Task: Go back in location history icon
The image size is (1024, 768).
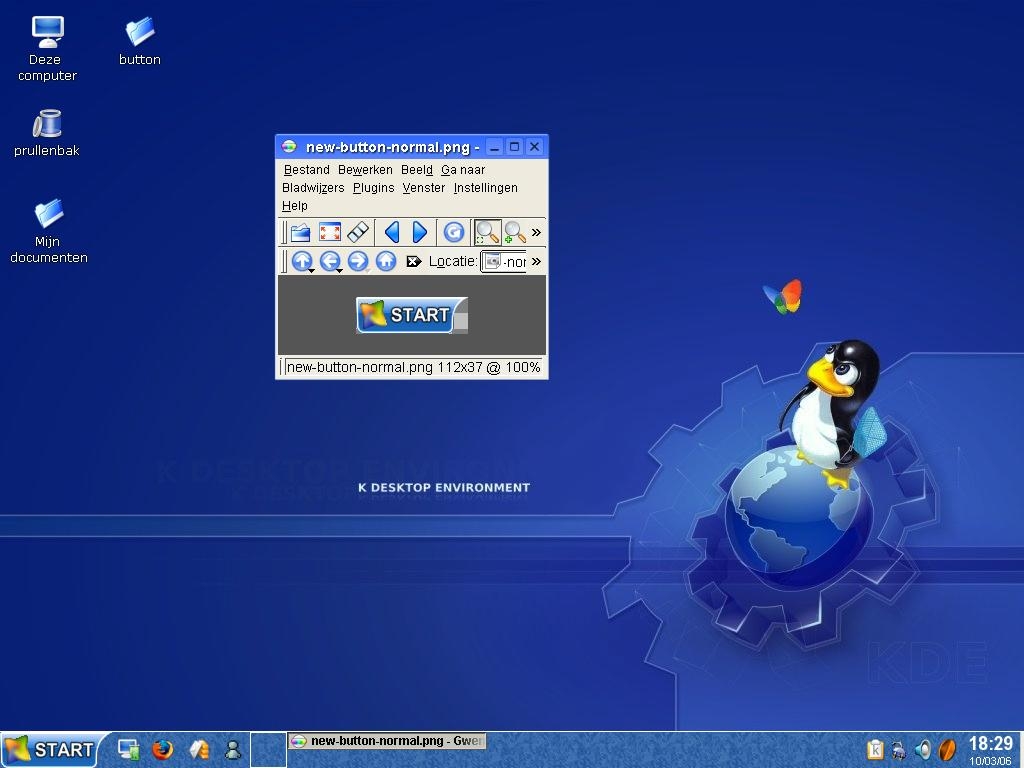Action: (x=330, y=261)
